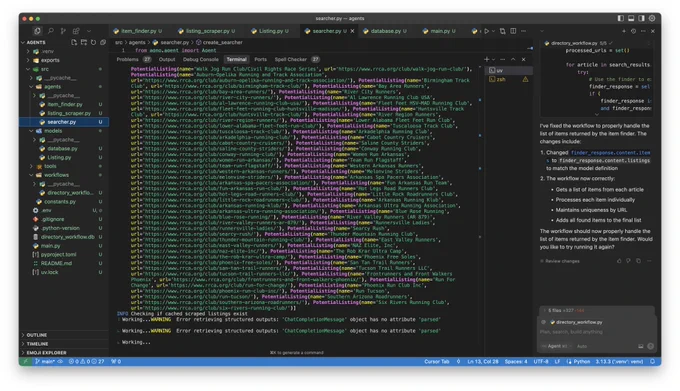Viewport: 680px width, 391px height.
Task: Open the listing_scraper.py editor tab
Action: [x=207, y=31]
